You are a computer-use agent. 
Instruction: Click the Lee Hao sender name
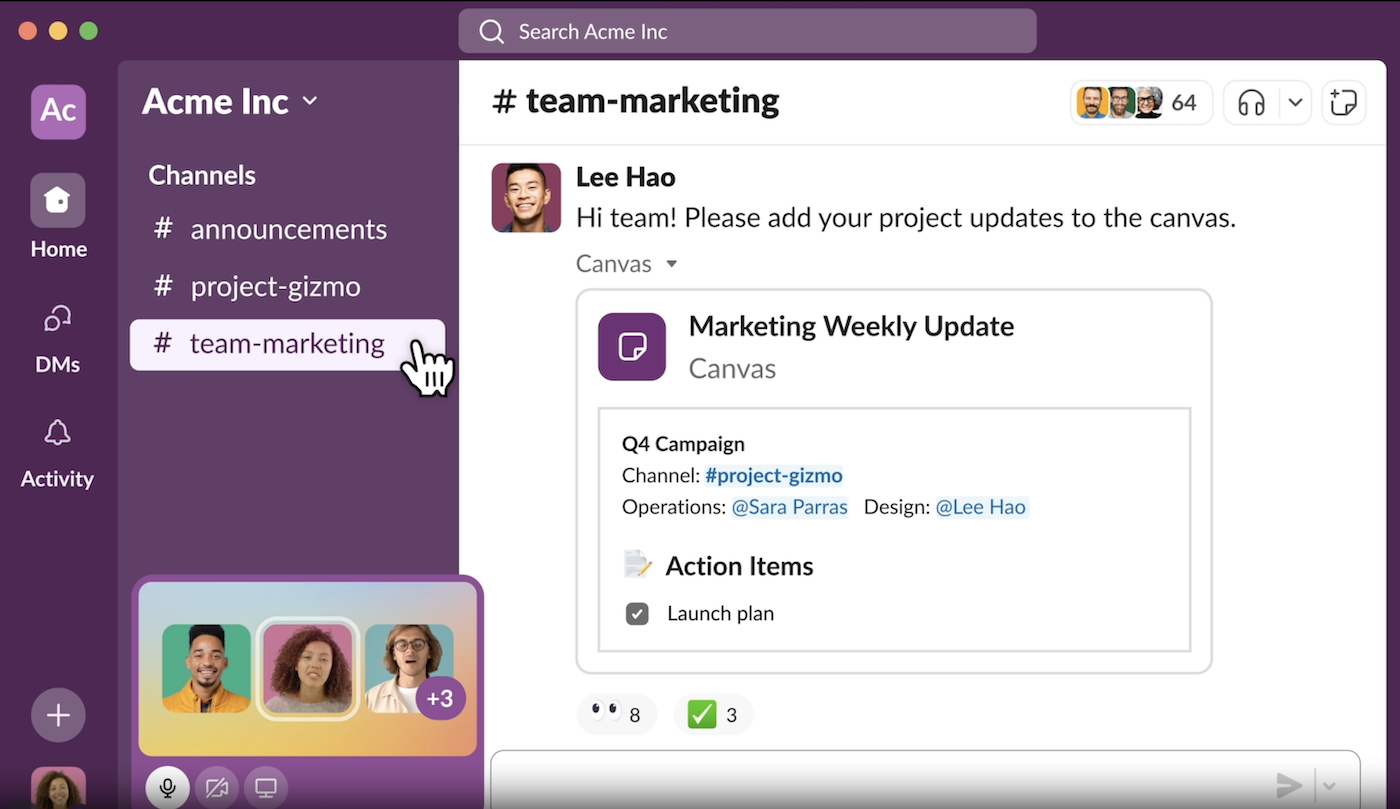tap(626, 177)
